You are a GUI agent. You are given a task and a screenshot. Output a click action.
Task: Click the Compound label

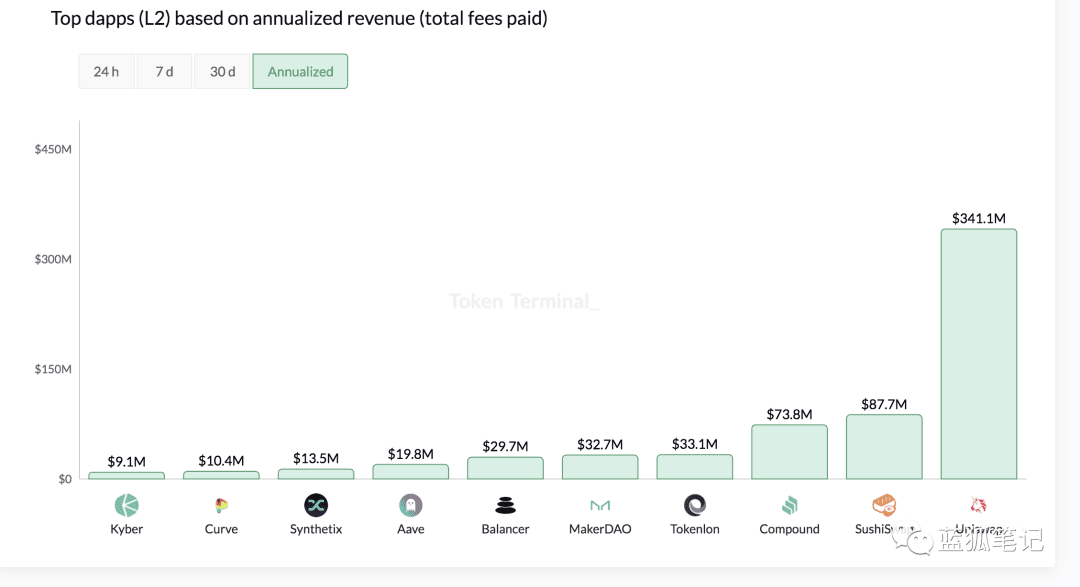pyautogui.click(x=789, y=529)
